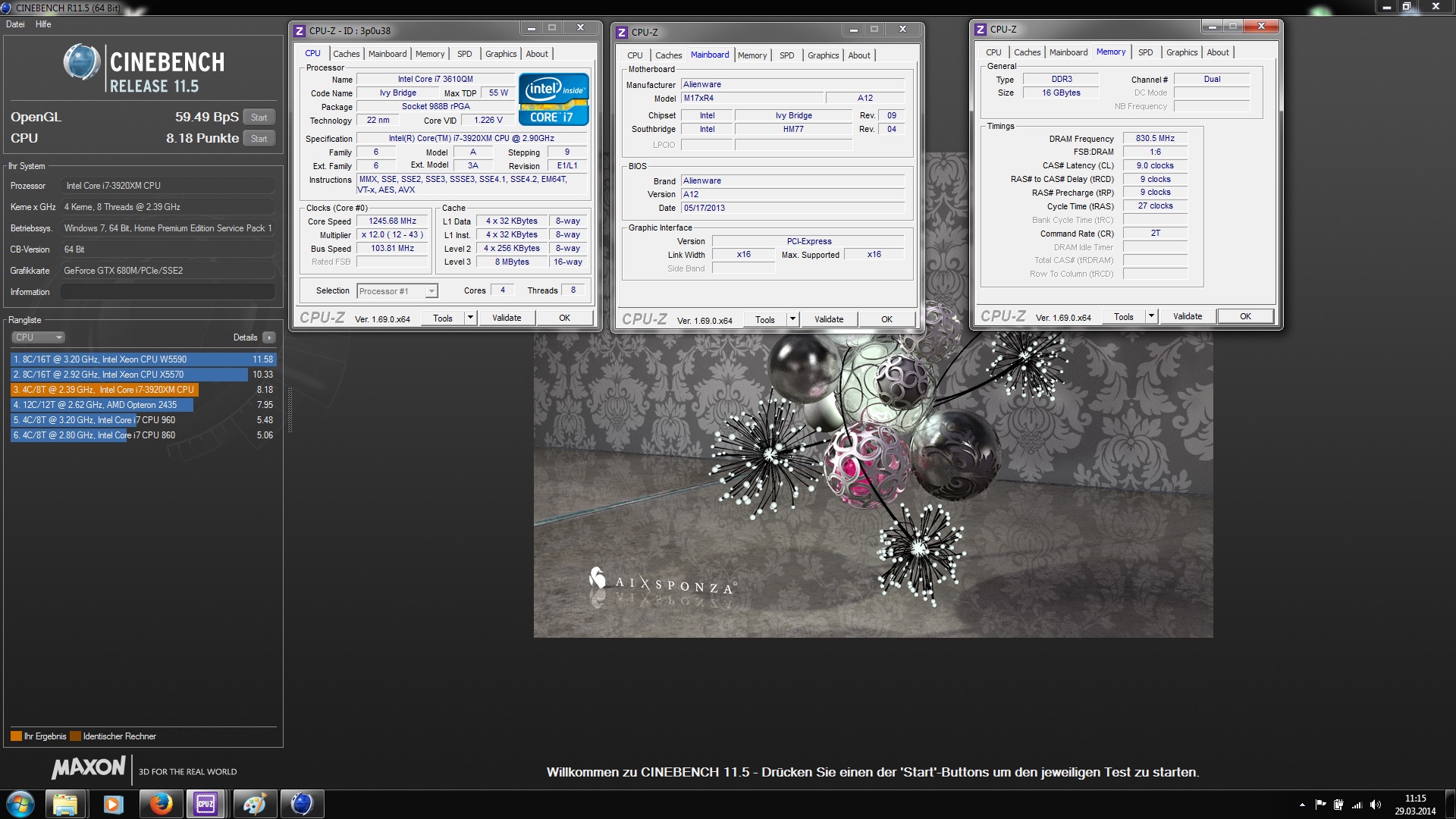Select ranking row Intel Xeon CPU W5590
Image resolution: width=1456 pixels, height=819 pixels.
click(x=143, y=359)
